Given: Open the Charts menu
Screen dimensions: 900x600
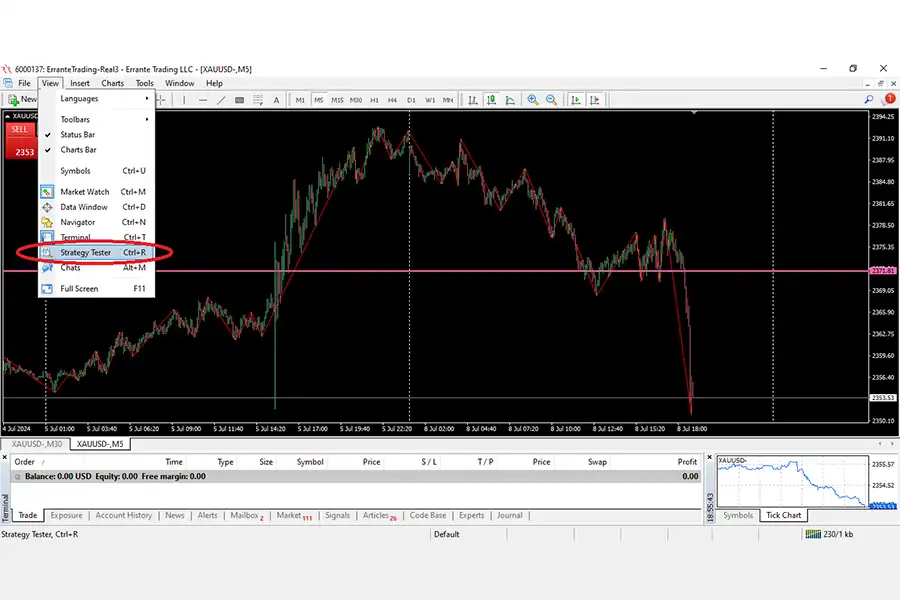Looking at the screenshot, I should pyautogui.click(x=112, y=83).
